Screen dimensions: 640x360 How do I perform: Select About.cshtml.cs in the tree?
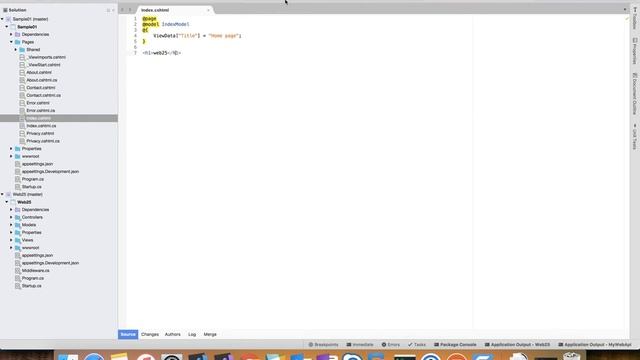pyautogui.click(x=42, y=80)
